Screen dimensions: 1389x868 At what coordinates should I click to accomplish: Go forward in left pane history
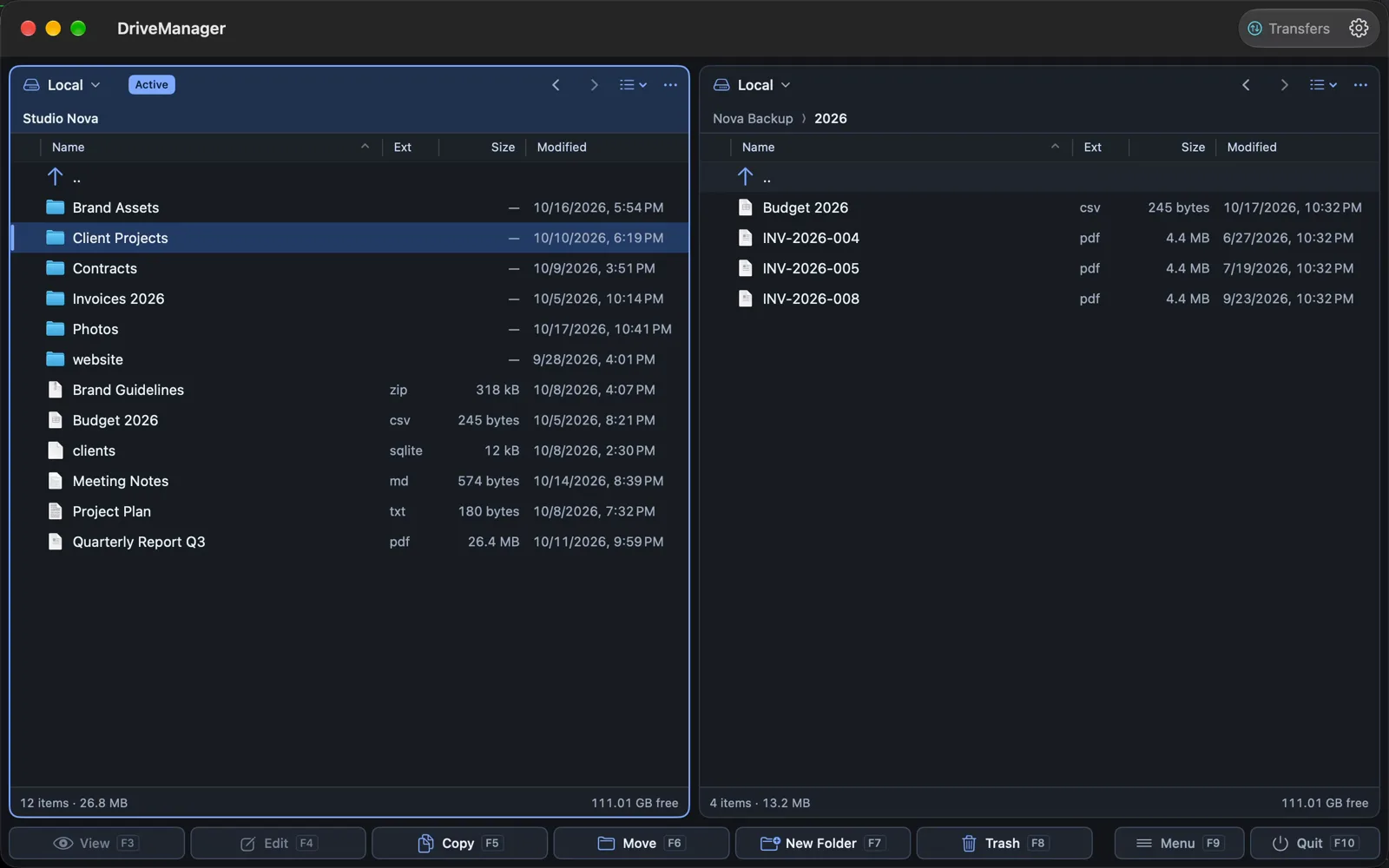pyautogui.click(x=594, y=85)
